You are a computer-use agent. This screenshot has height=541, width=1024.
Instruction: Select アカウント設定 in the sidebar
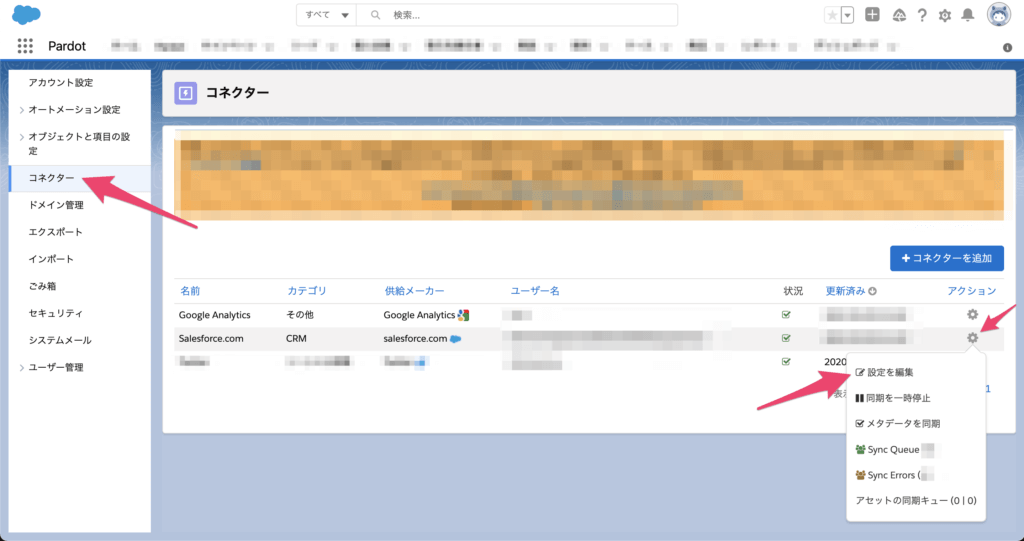[x=61, y=82]
